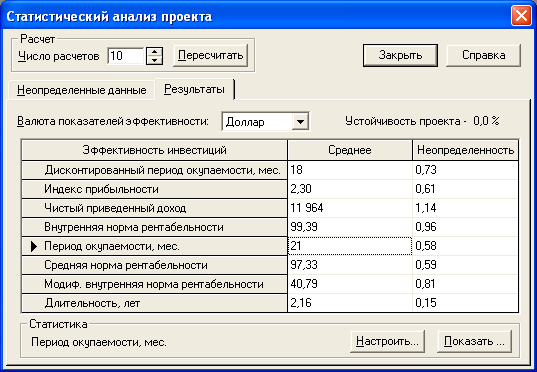Click the Показать ... button
Image resolution: width=537 pixels, height=372 pixels.
(474, 341)
